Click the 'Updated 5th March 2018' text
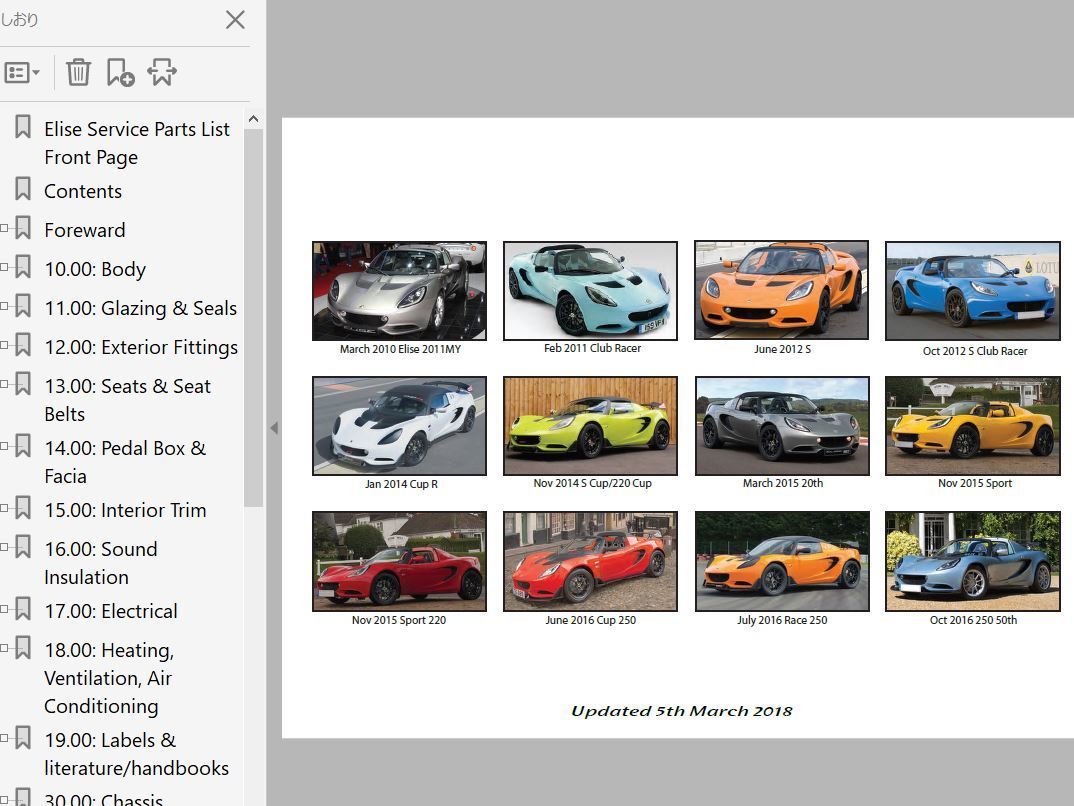This screenshot has width=1074, height=806. pos(682,711)
